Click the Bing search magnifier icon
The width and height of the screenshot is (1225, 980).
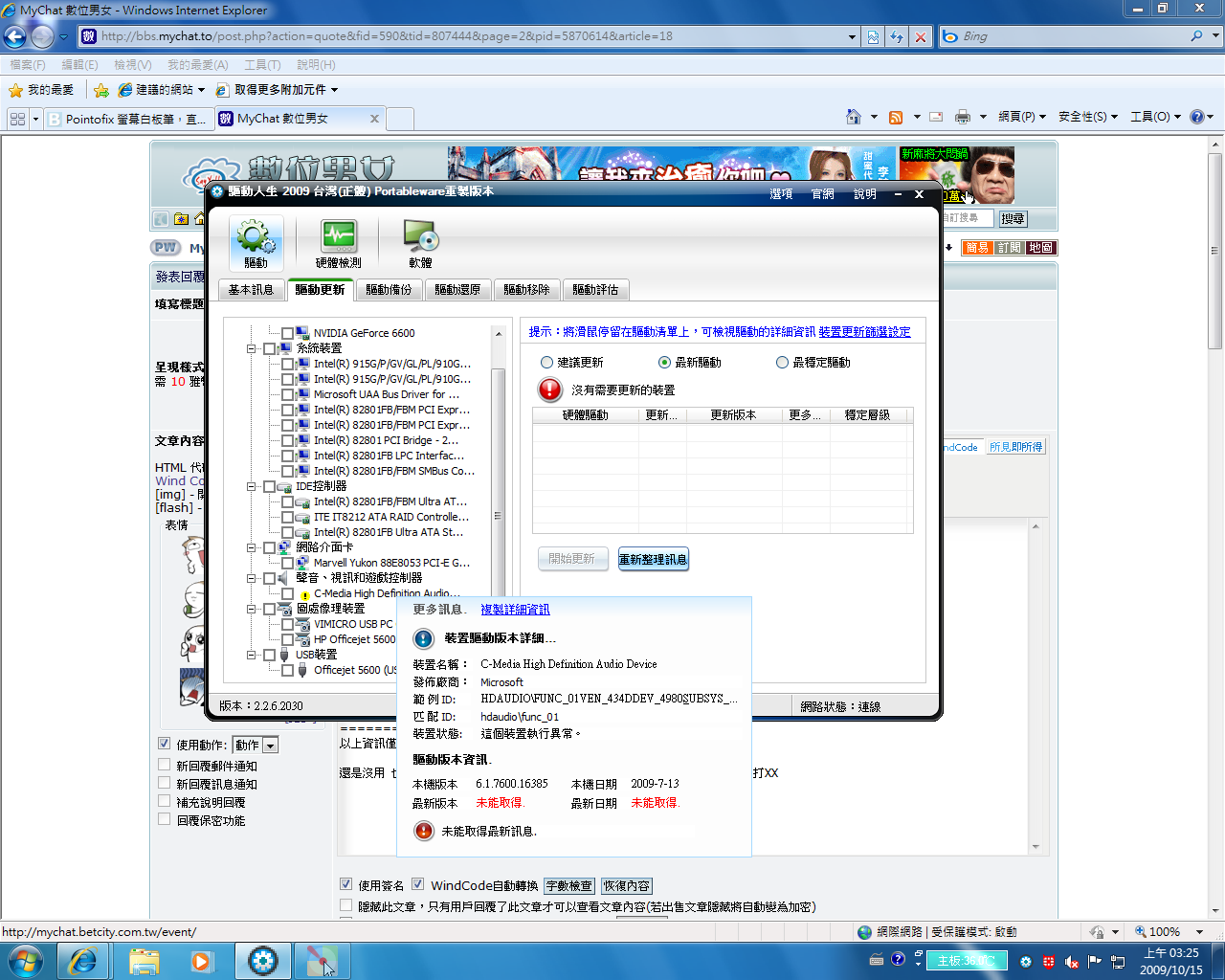click(x=1196, y=36)
